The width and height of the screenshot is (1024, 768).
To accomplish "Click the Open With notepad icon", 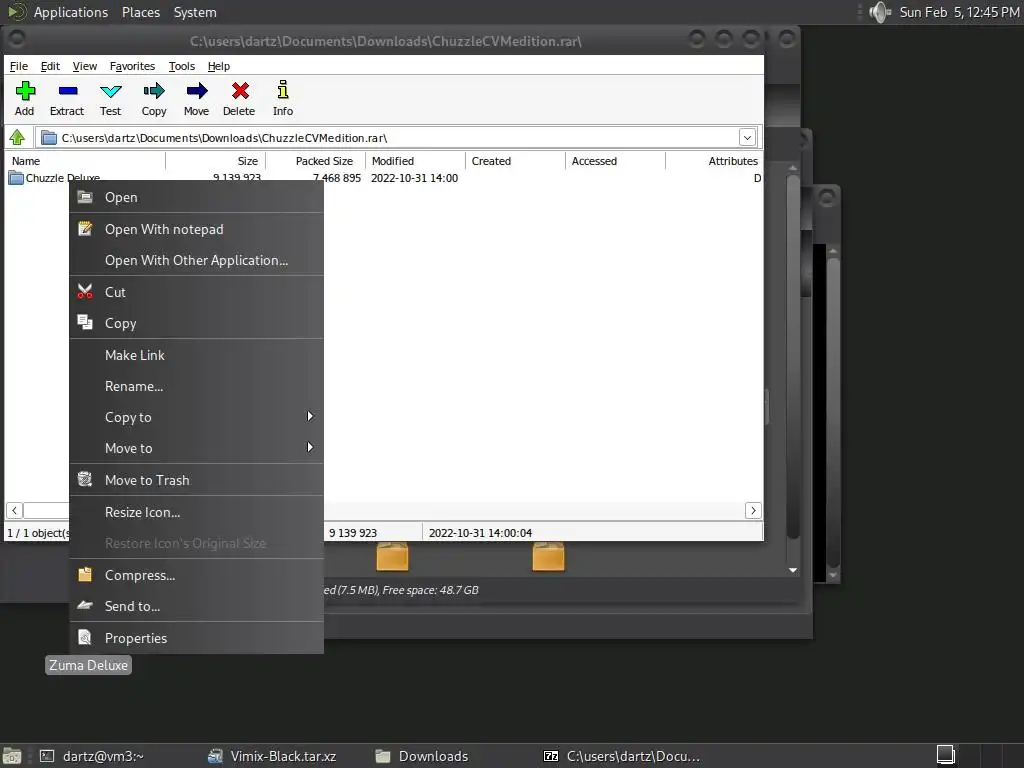I will click(85, 229).
